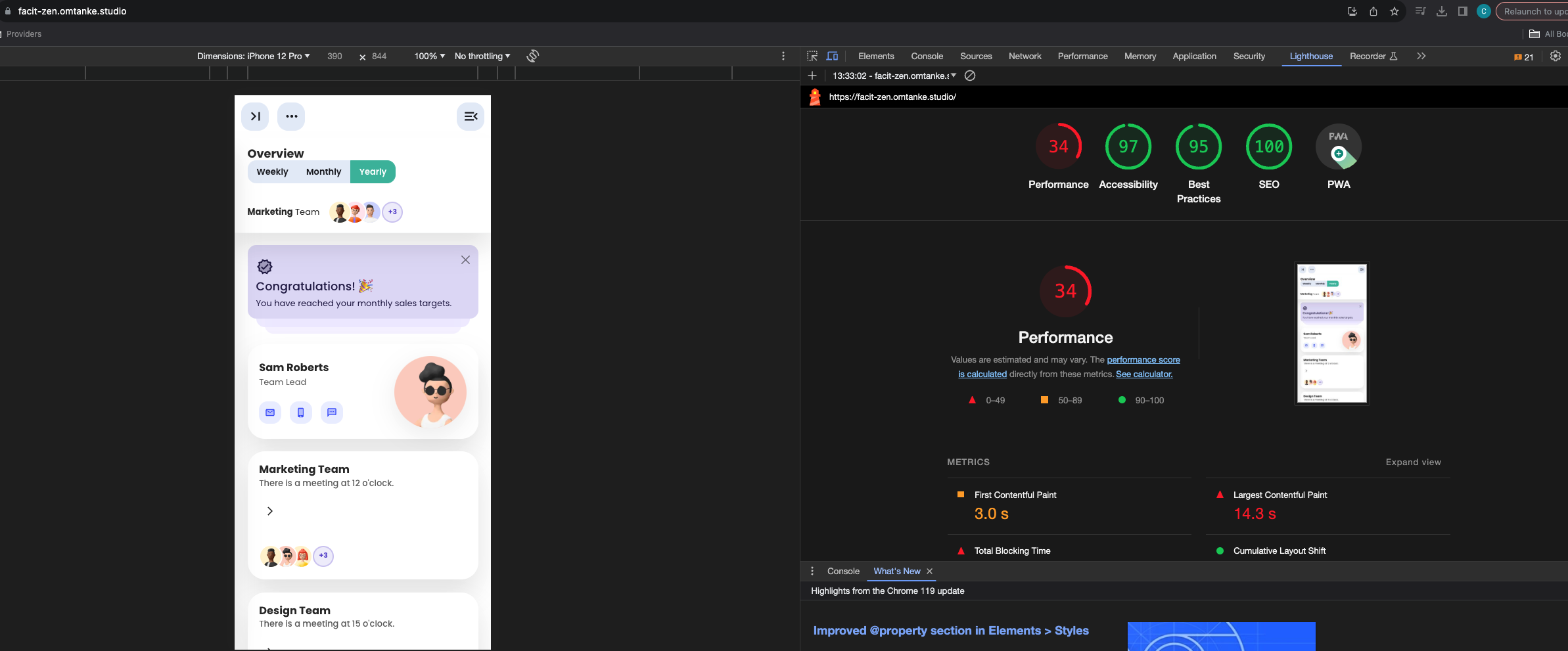Click the height field showing 844
Viewport: 1568px width, 651px height.
coord(379,56)
